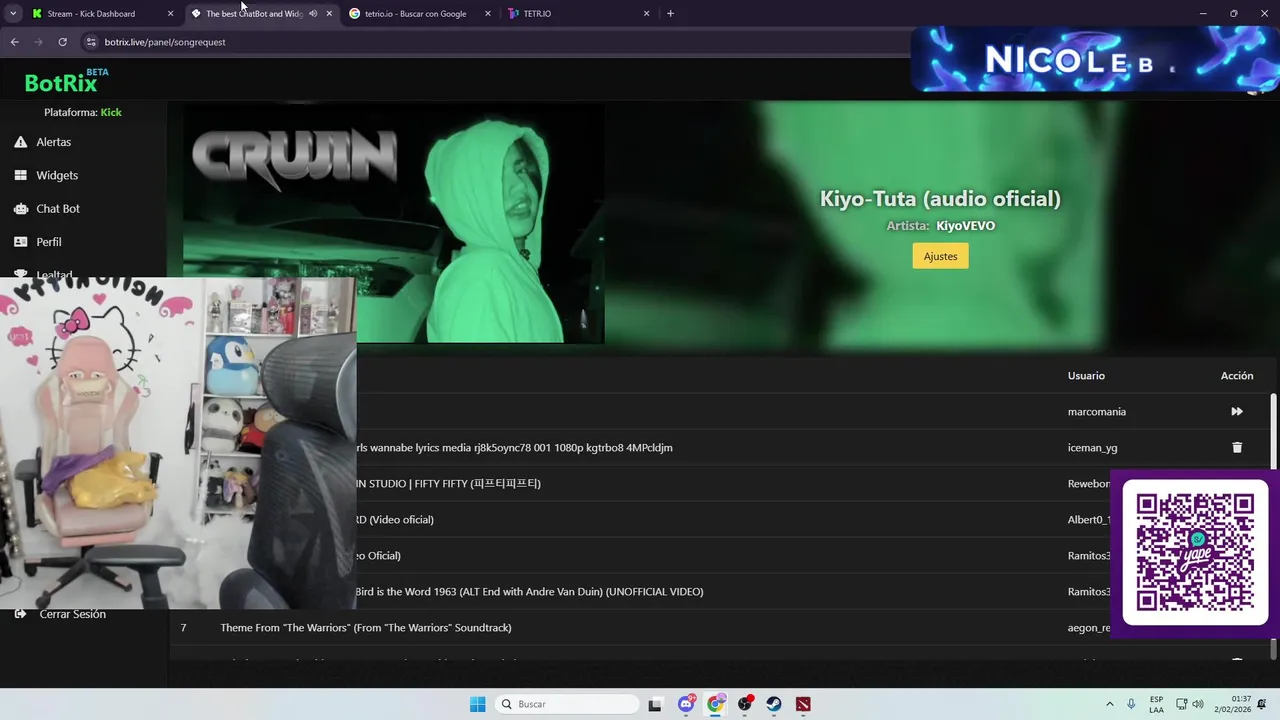Open Chat Bot section
Image resolution: width=1280 pixels, height=720 pixels.
(x=58, y=208)
